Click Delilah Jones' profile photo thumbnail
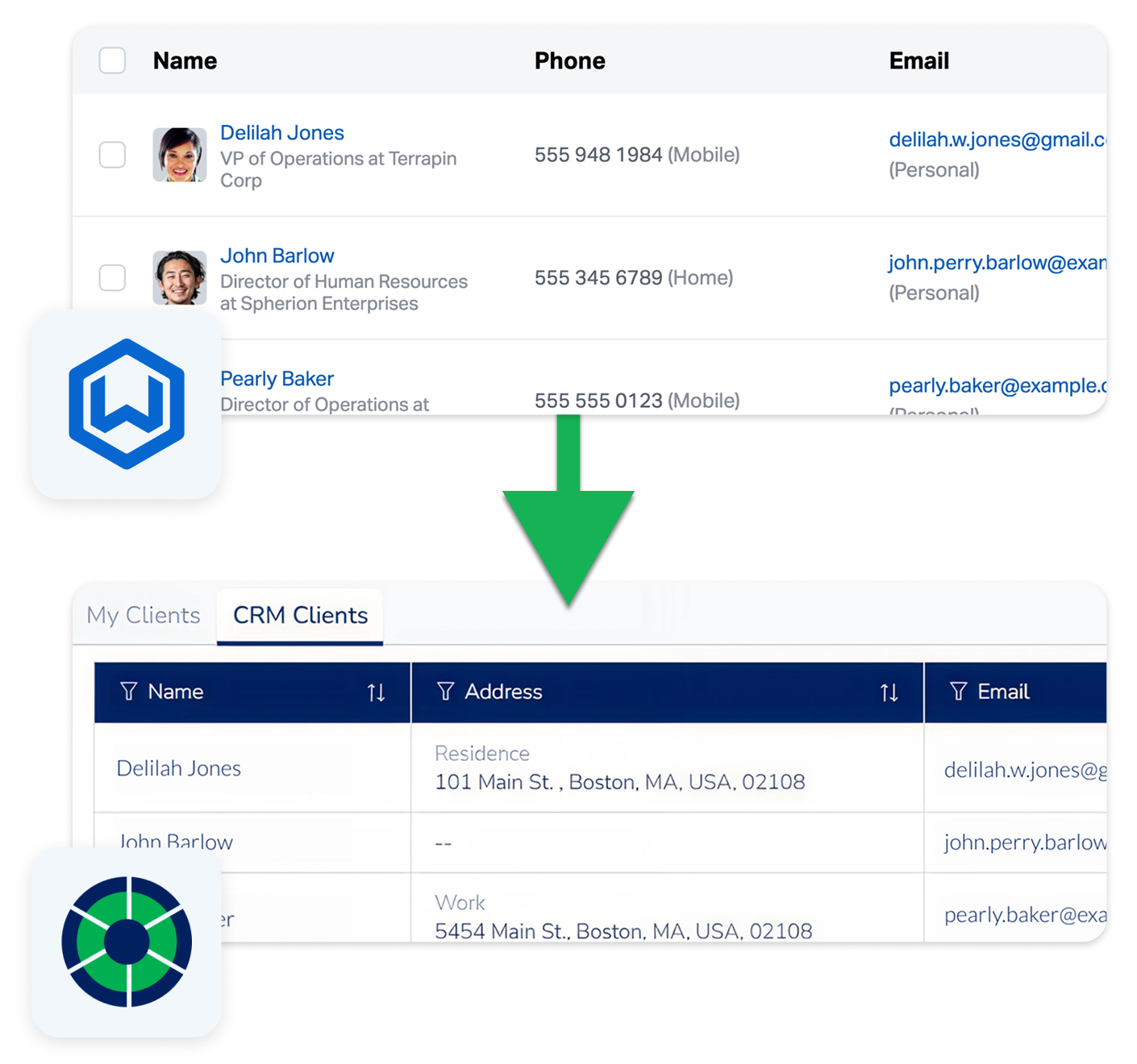The width and height of the screenshot is (1137, 1064). 179,155
